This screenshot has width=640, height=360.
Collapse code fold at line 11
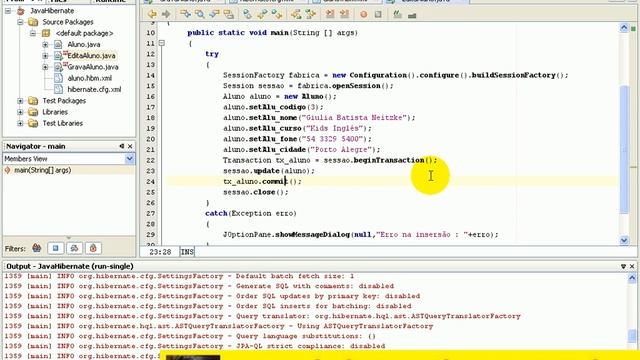coord(162,43)
